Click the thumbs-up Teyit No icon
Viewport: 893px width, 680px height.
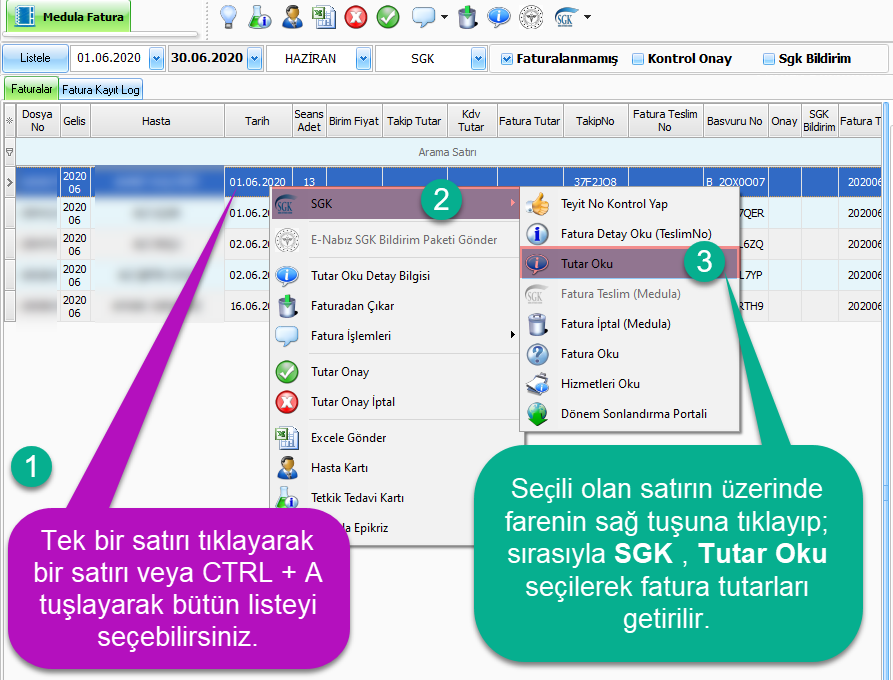[537, 204]
